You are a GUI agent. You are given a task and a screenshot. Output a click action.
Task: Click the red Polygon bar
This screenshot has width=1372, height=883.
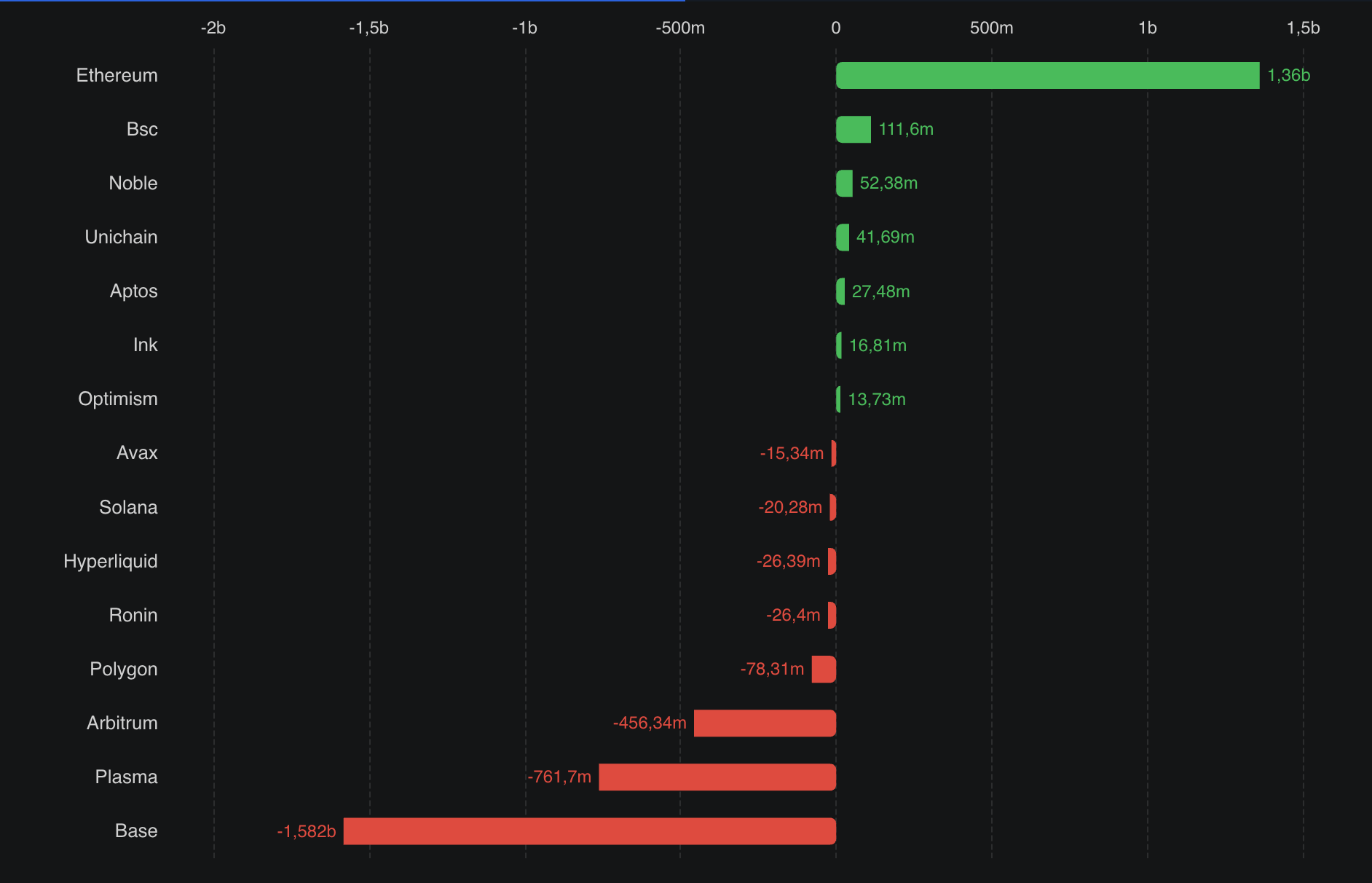(824, 670)
